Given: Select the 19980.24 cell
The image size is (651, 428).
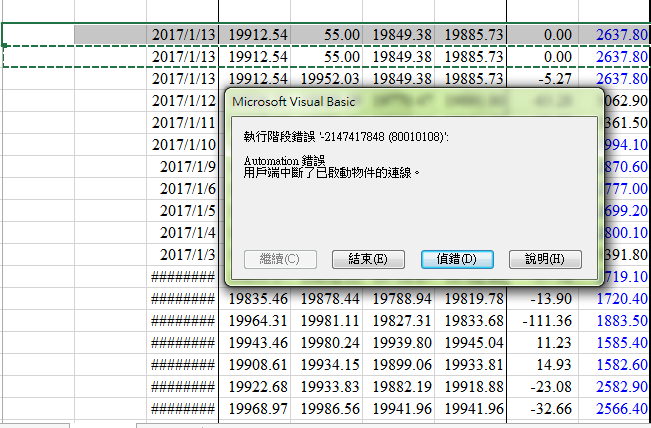Looking at the screenshot, I should [x=326, y=342].
